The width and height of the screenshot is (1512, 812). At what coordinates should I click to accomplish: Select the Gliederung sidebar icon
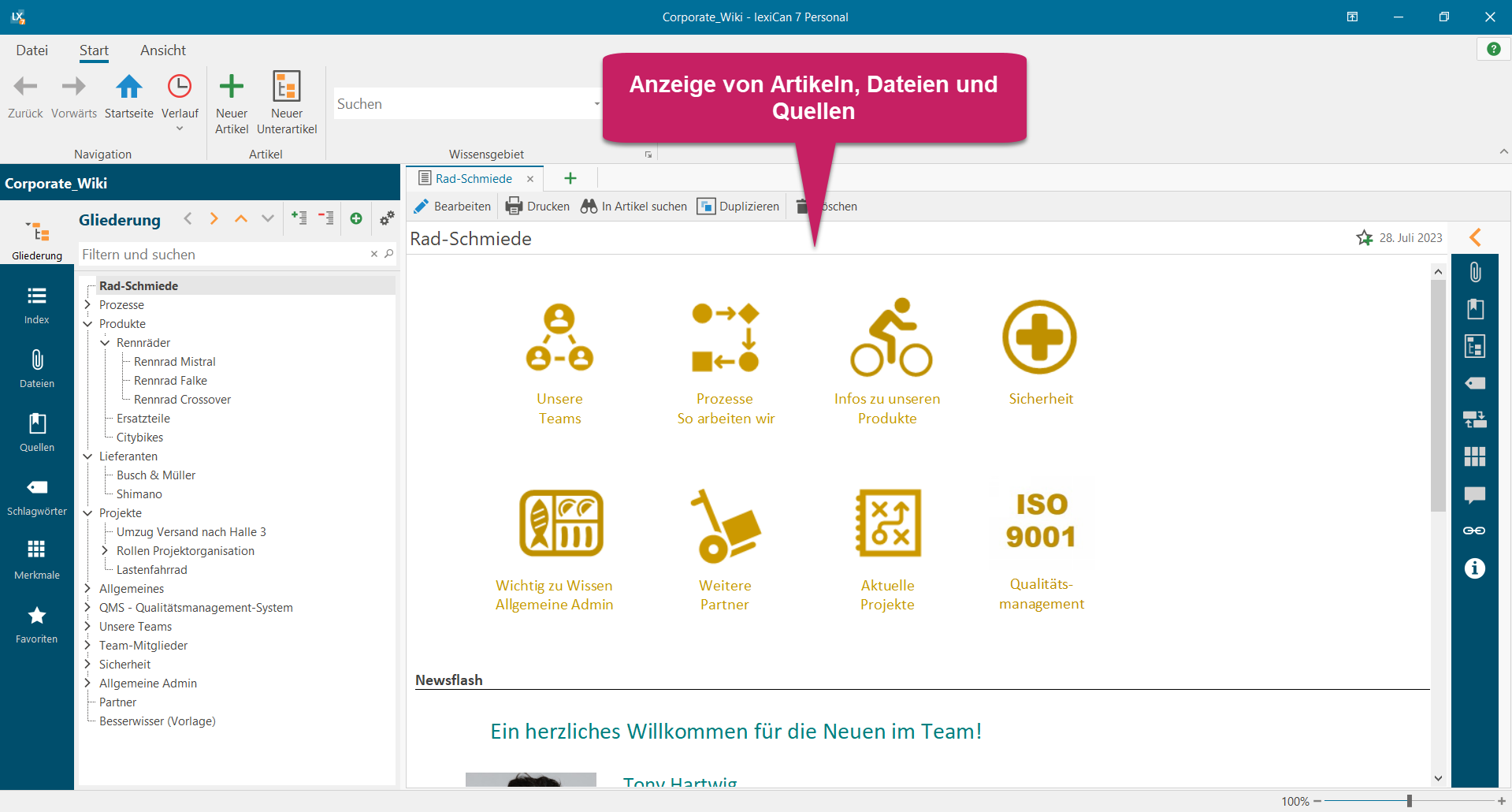37,240
